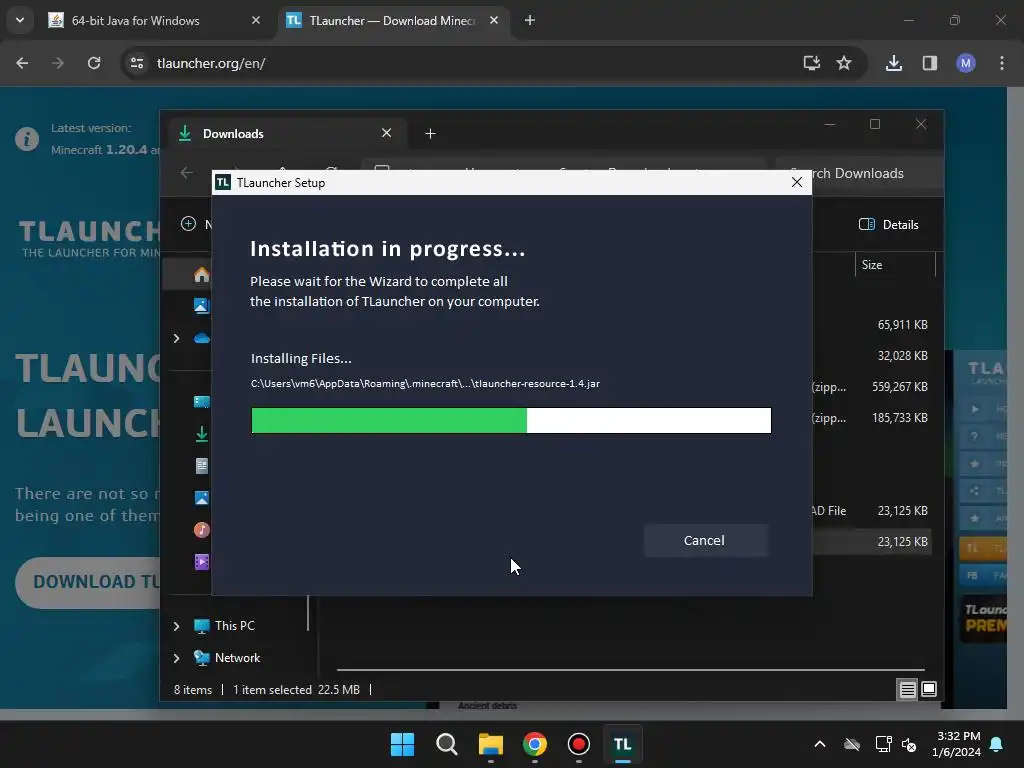Open Home in File Explorer sidebar

[x=202, y=274]
